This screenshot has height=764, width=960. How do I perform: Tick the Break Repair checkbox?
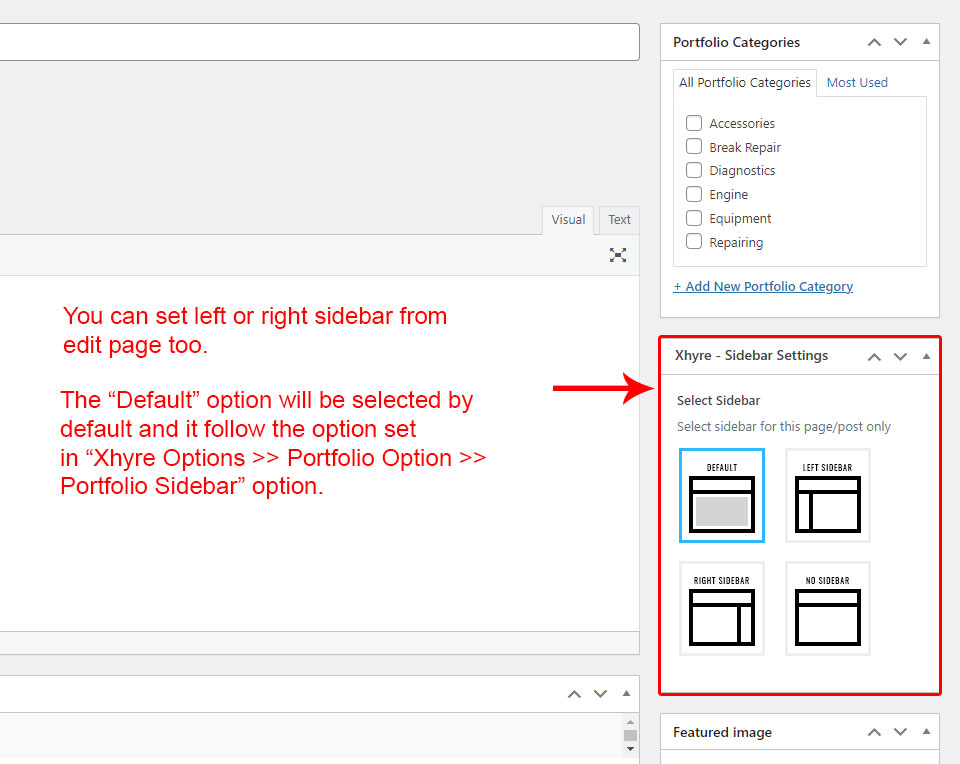(694, 147)
